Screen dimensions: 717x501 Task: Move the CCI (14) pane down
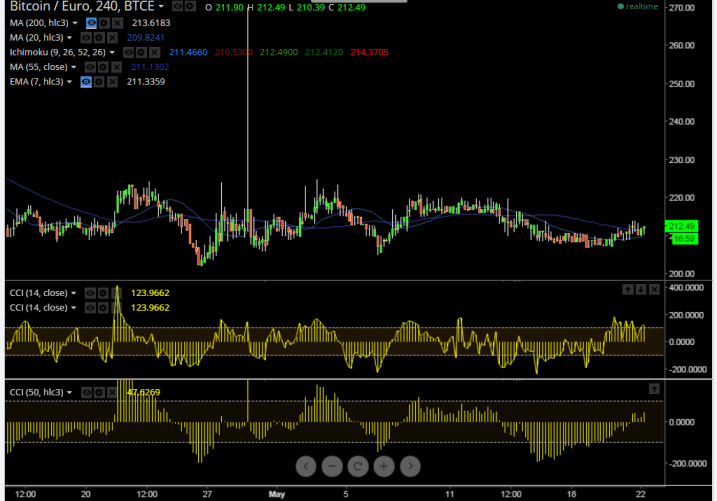641,289
